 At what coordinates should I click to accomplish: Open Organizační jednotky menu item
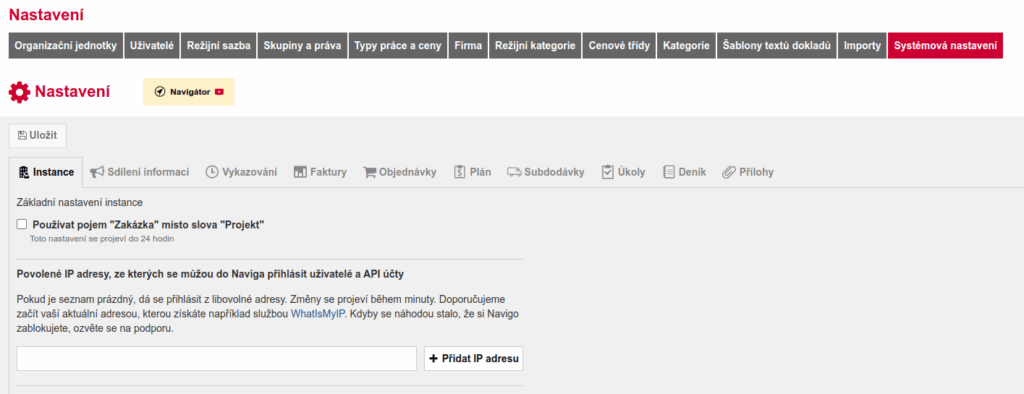tap(66, 46)
